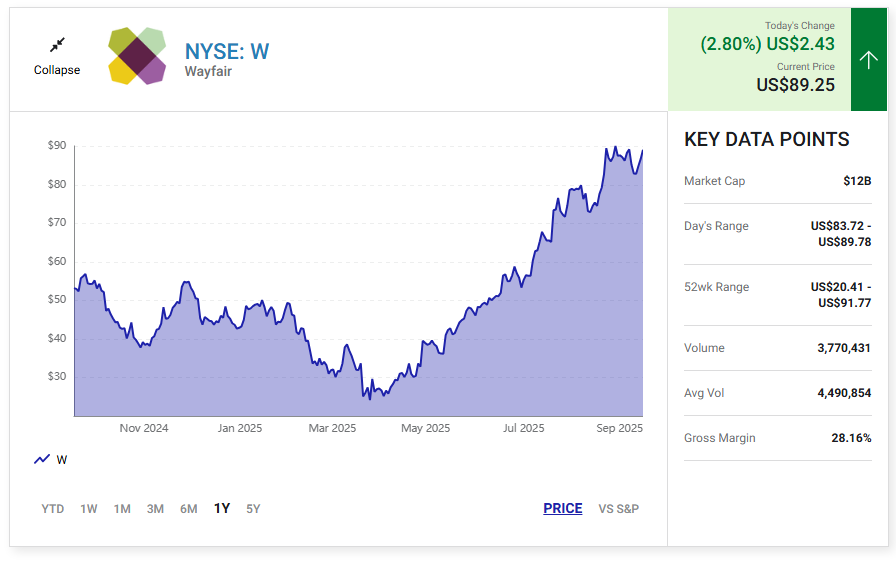Click the Collapse label
896x561 pixels.
[57, 70]
